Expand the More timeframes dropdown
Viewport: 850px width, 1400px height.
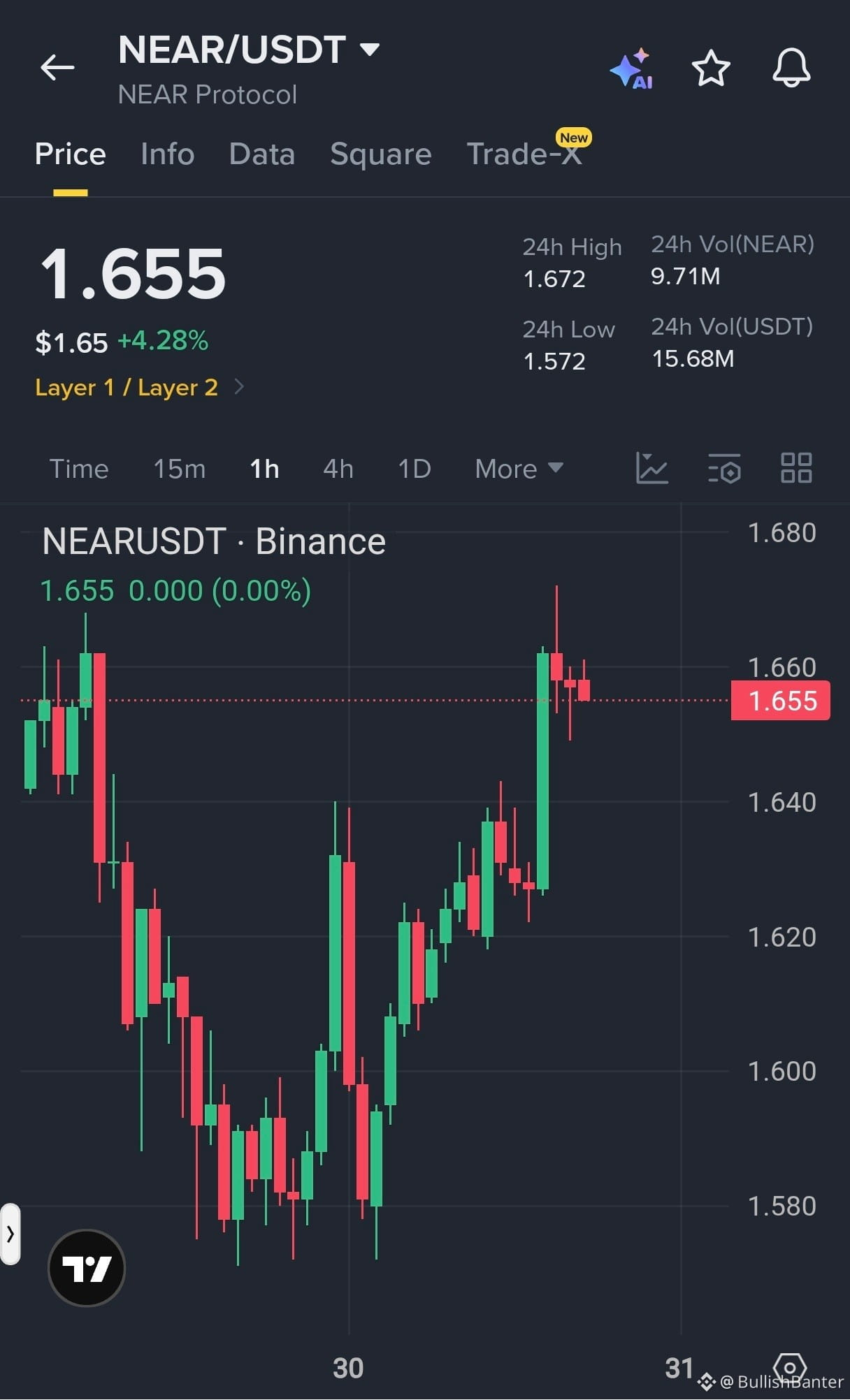point(519,469)
